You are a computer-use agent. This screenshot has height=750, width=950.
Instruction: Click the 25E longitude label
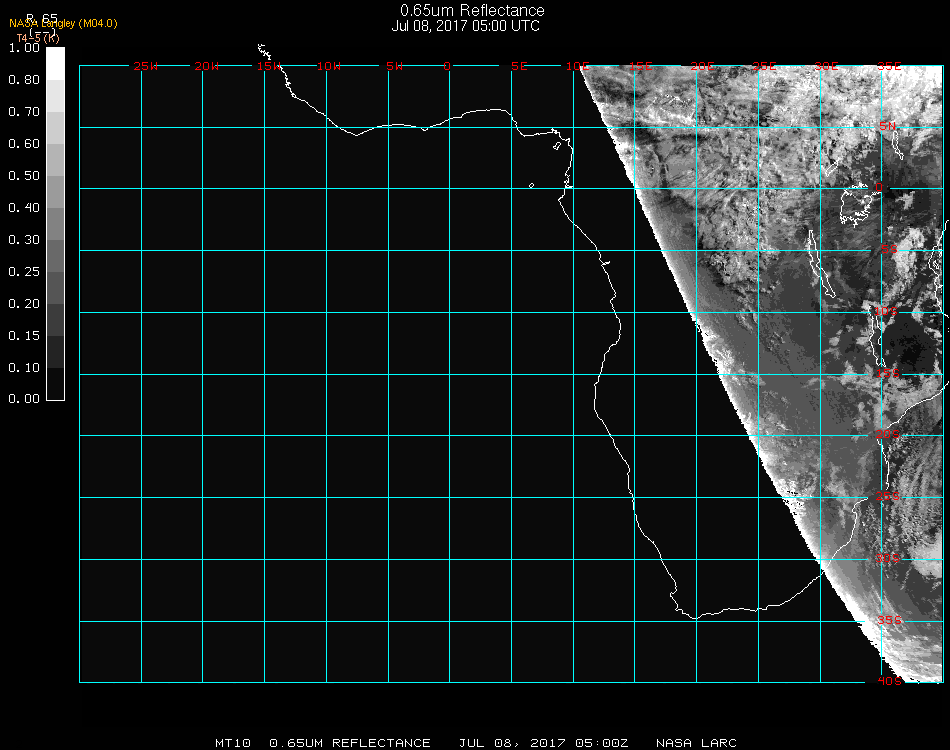pos(764,66)
